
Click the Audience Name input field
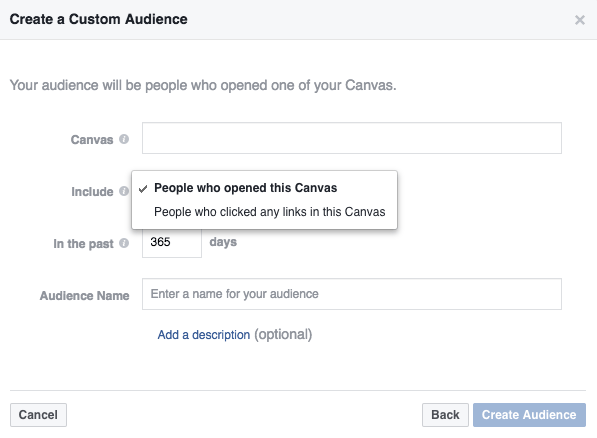coord(352,294)
